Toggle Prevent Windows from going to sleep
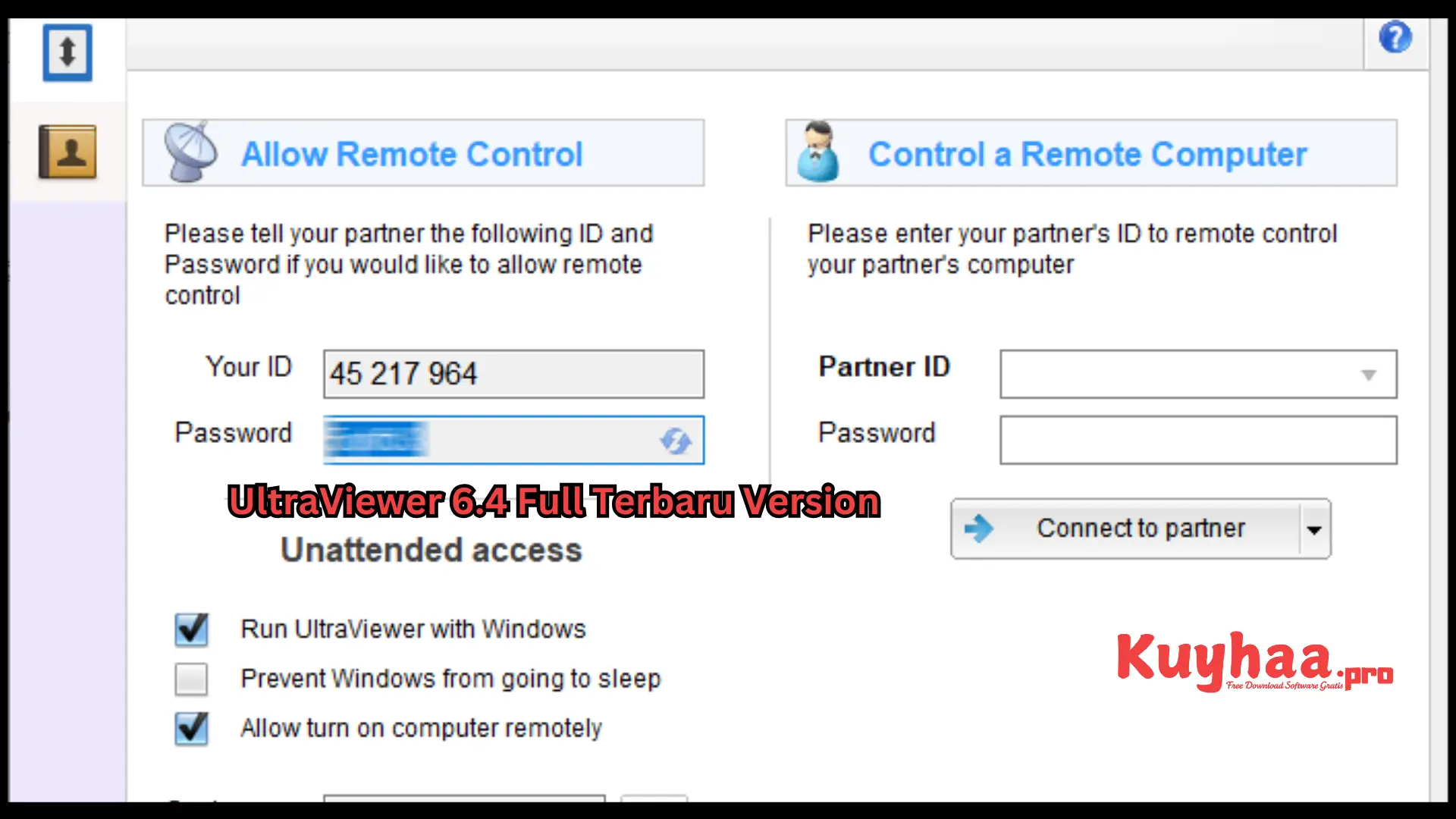Viewport: 1456px width, 819px height. tap(190, 678)
